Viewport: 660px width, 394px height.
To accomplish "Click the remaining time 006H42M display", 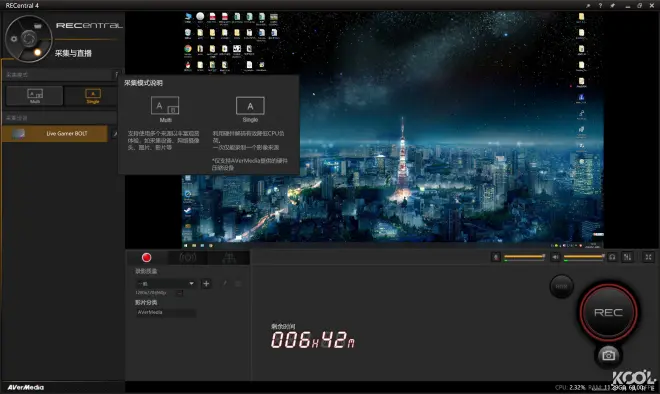I will click(313, 340).
